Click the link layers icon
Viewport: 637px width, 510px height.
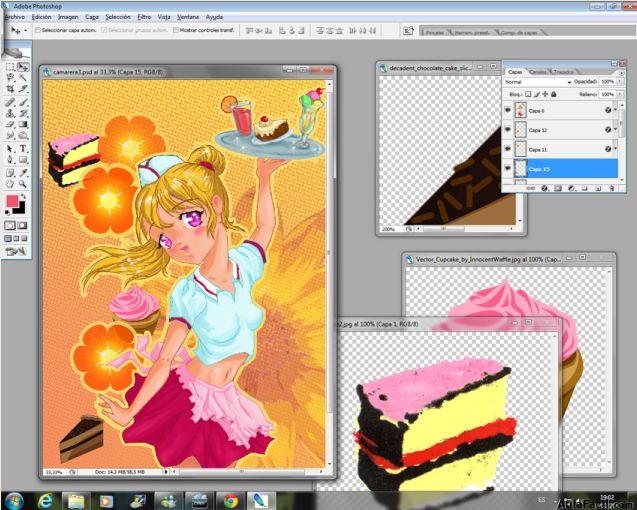(x=531, y=189)
